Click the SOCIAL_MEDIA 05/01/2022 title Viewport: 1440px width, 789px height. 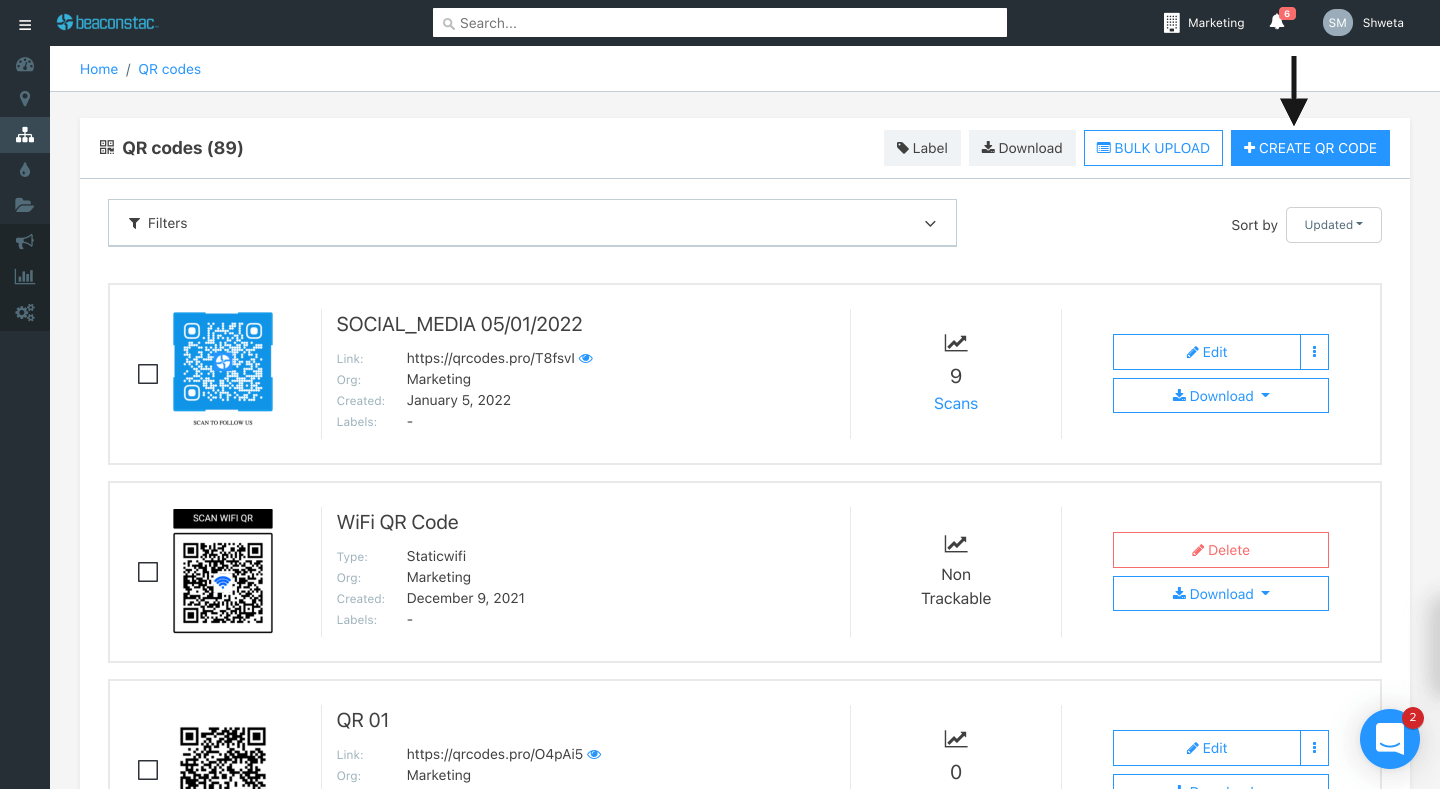[459, 324]
